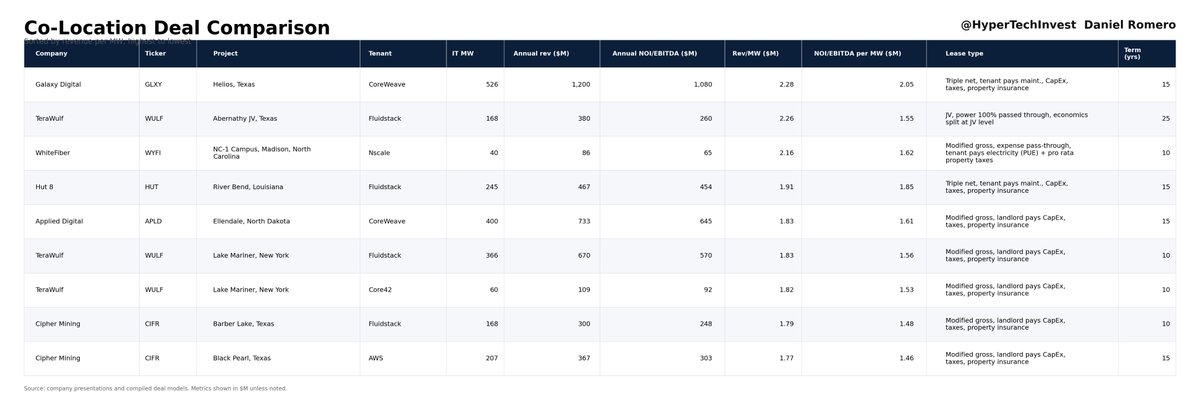The image size is (1200, 400).
Task: Click the 1,080 NOI/EBITDA value
Action: click(x=703, y=85)
